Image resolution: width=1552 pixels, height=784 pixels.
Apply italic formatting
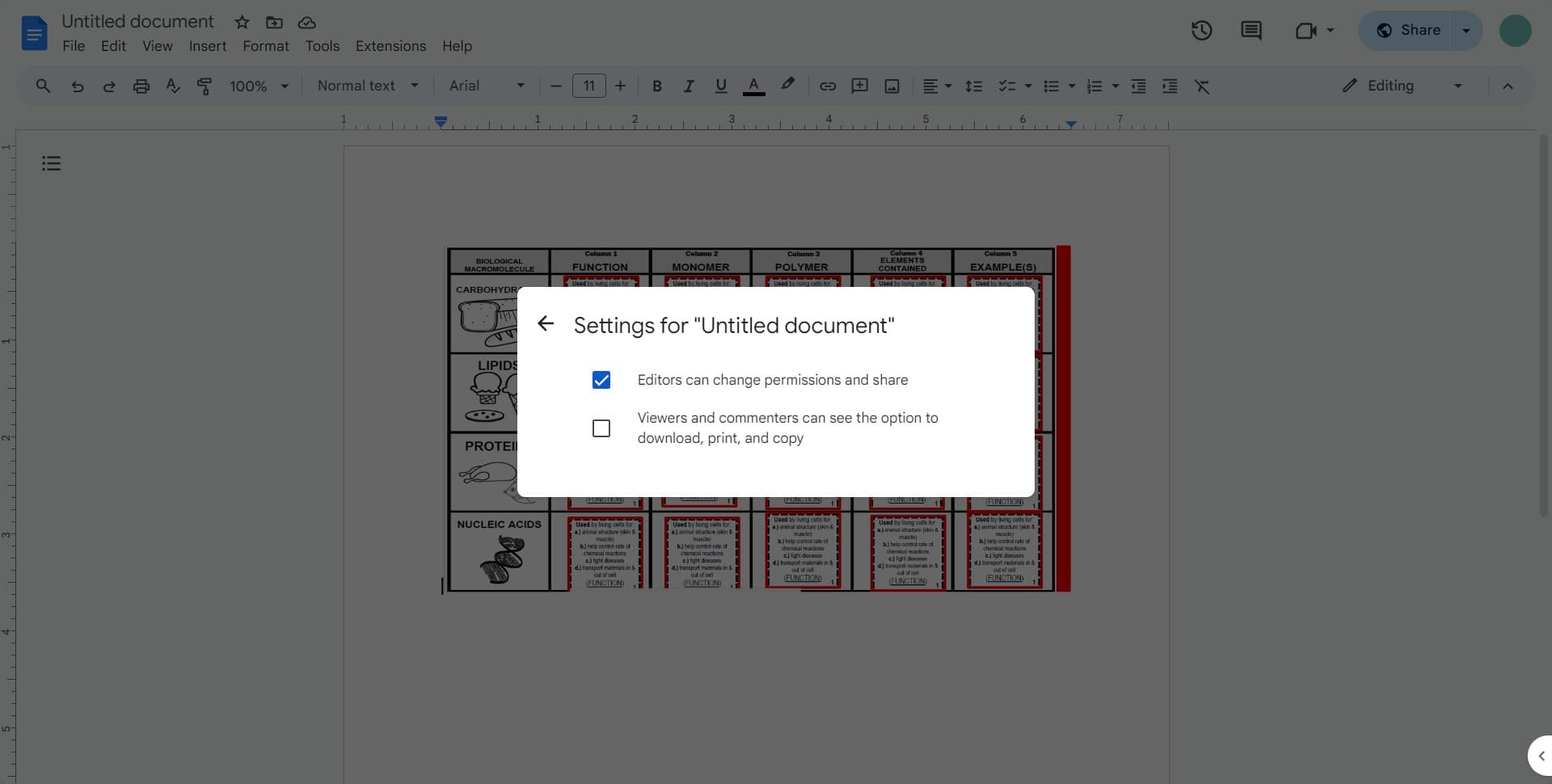click(689, 86)
